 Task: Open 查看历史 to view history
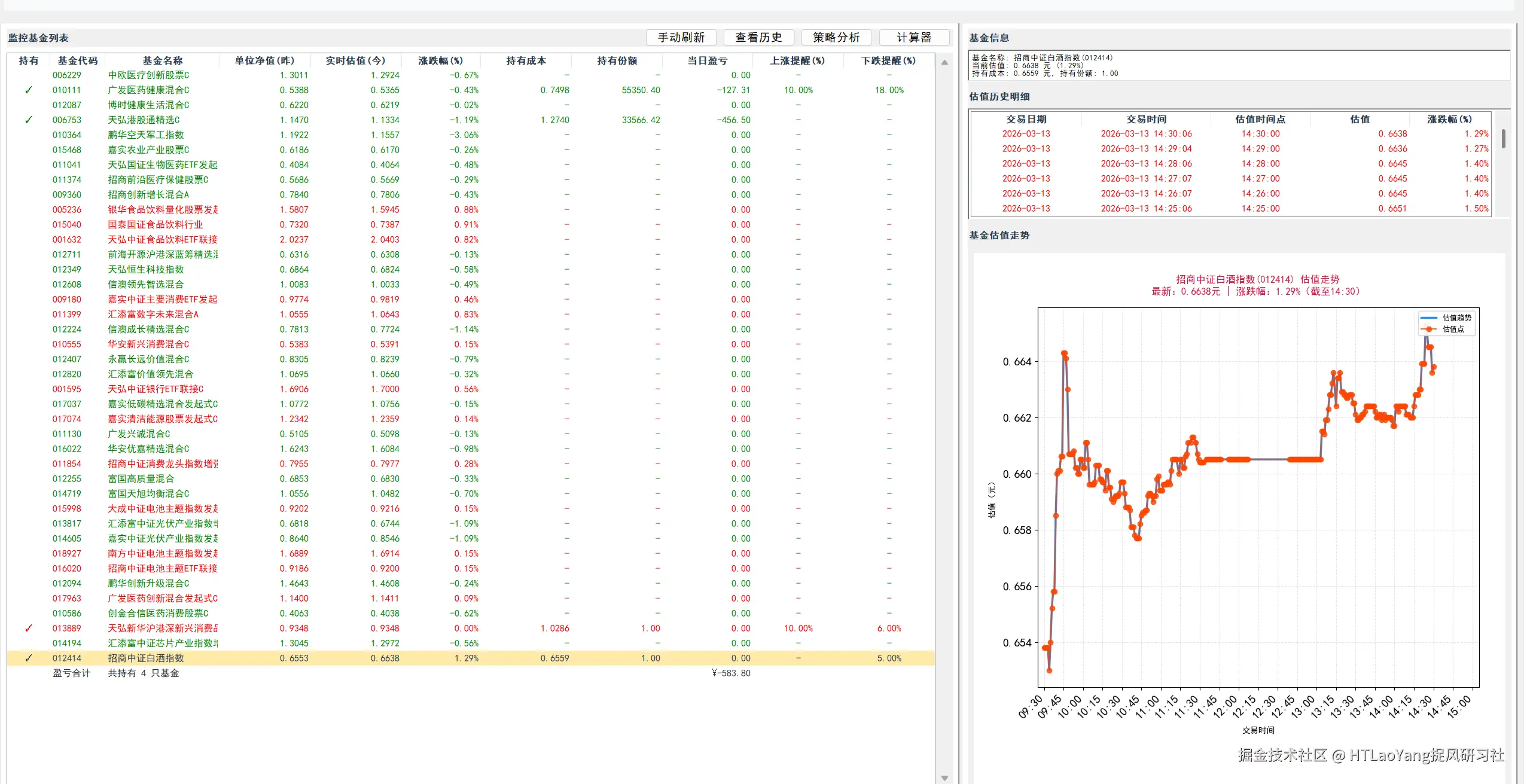[758, 37]
